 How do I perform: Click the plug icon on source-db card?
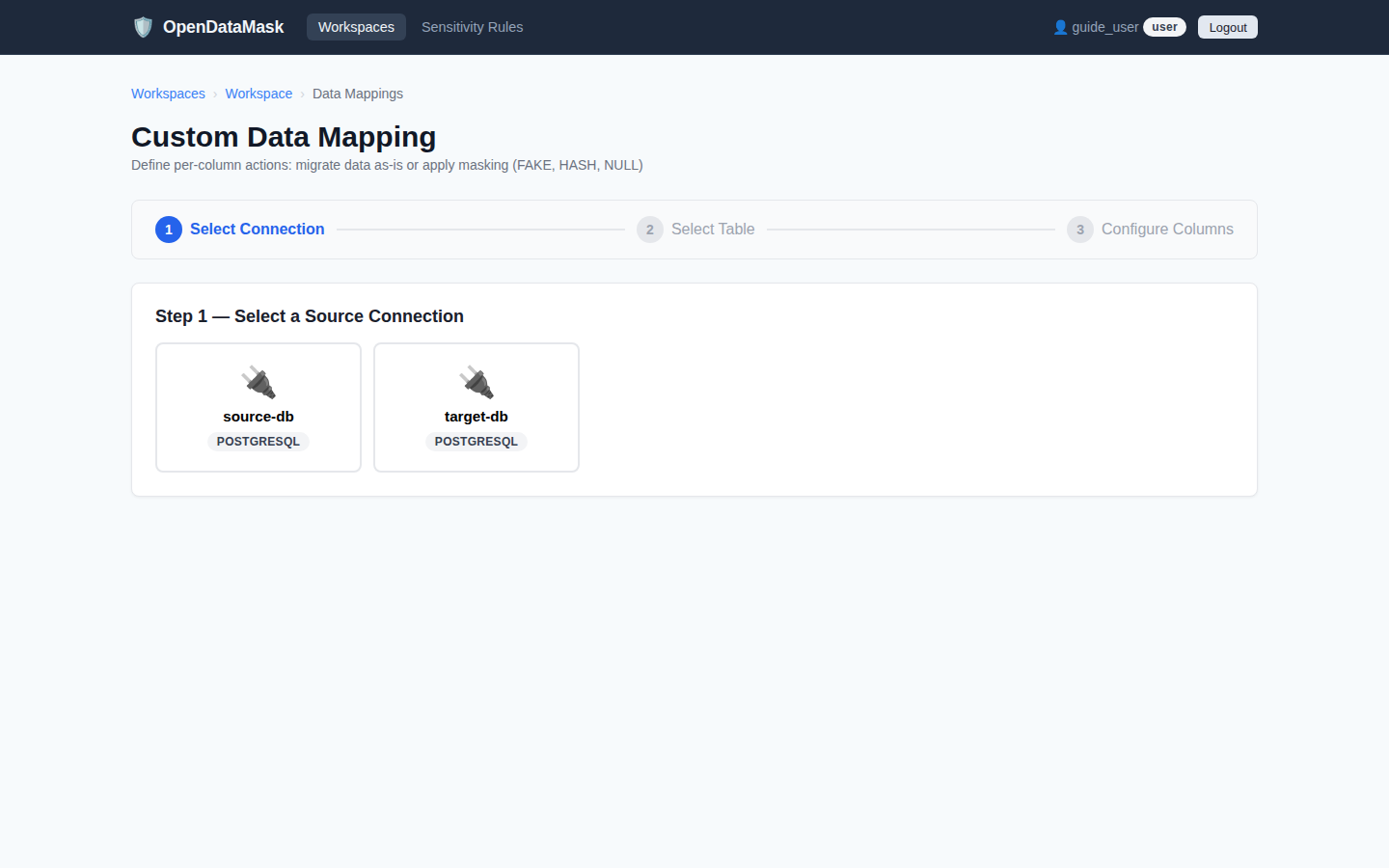pyautogui.click(x=259, y=383)
